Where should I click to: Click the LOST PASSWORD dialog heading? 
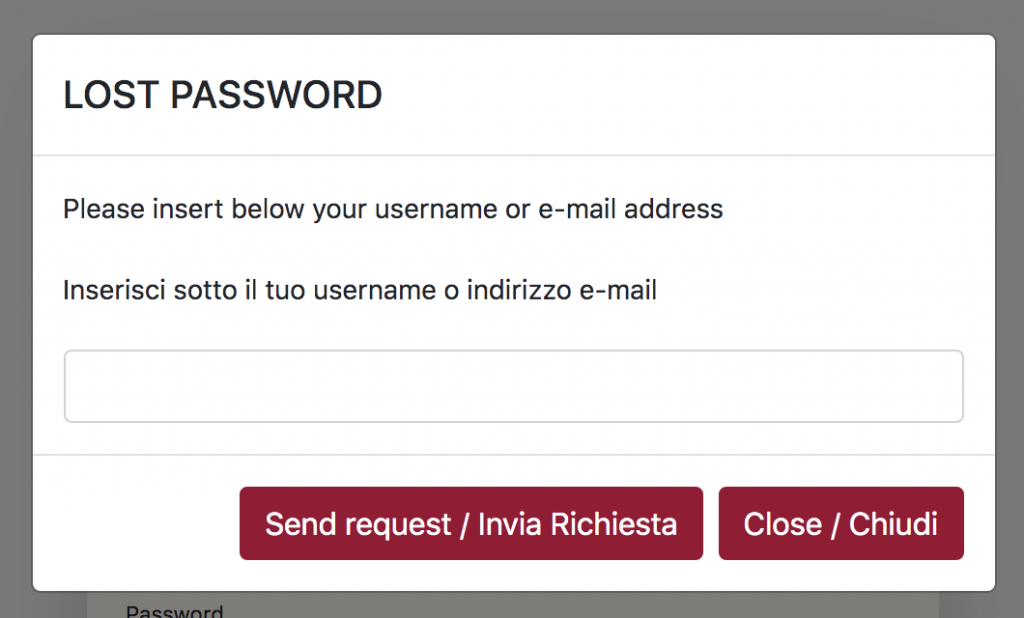click(222, 95)
